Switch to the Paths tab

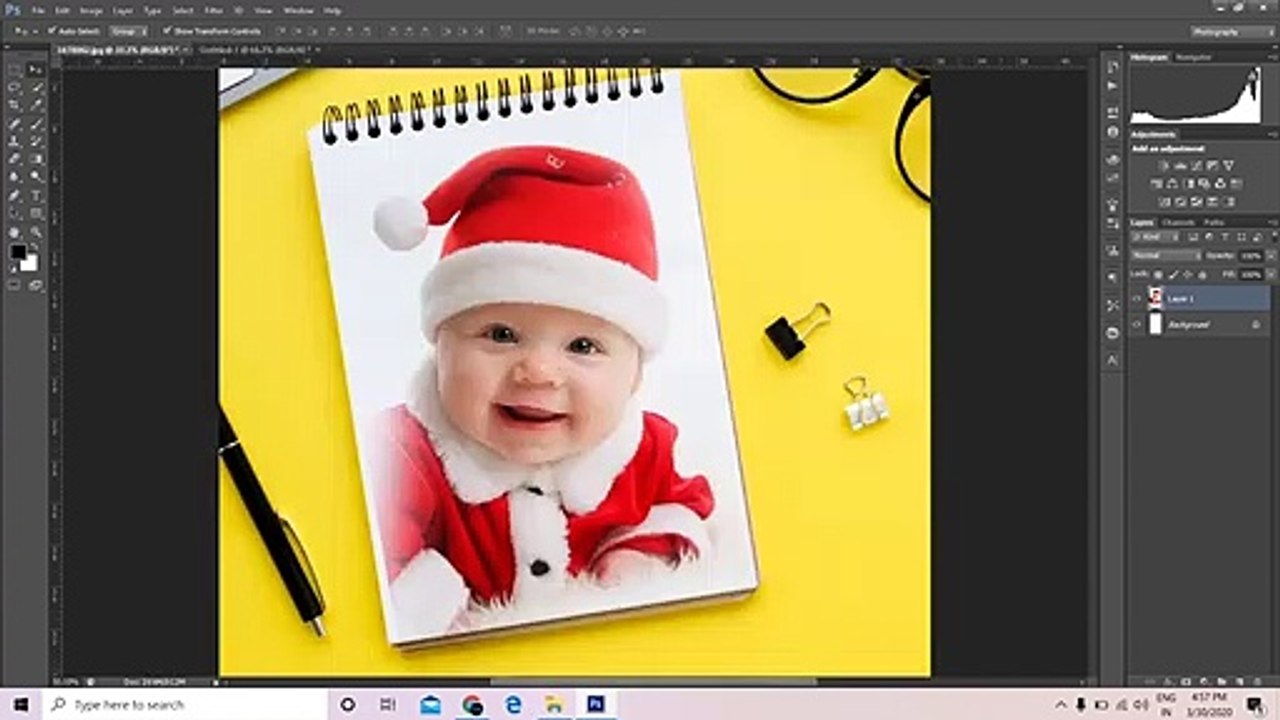[1214, 222]
